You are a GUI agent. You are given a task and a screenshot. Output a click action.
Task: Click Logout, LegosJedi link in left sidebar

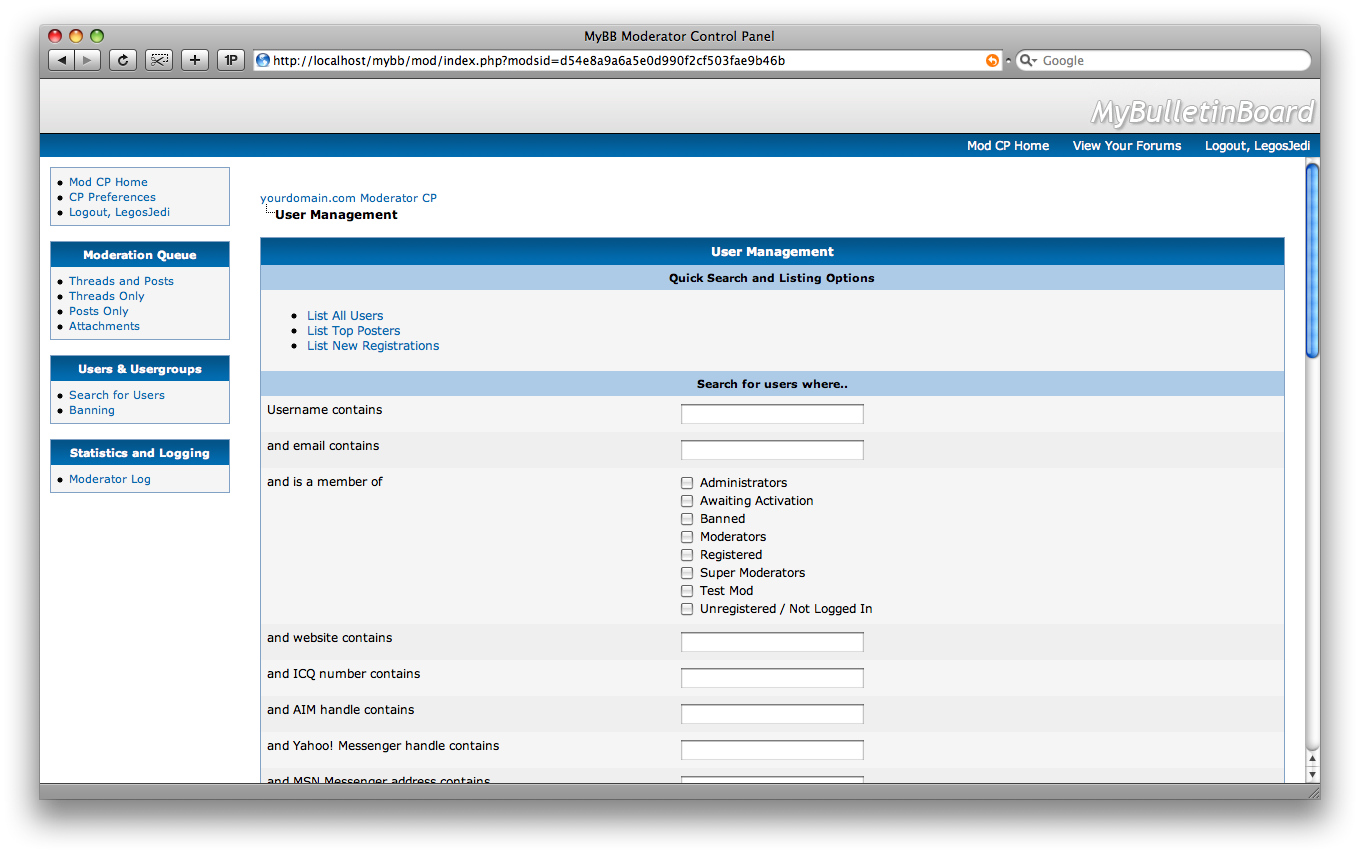[x=119, y=212]
